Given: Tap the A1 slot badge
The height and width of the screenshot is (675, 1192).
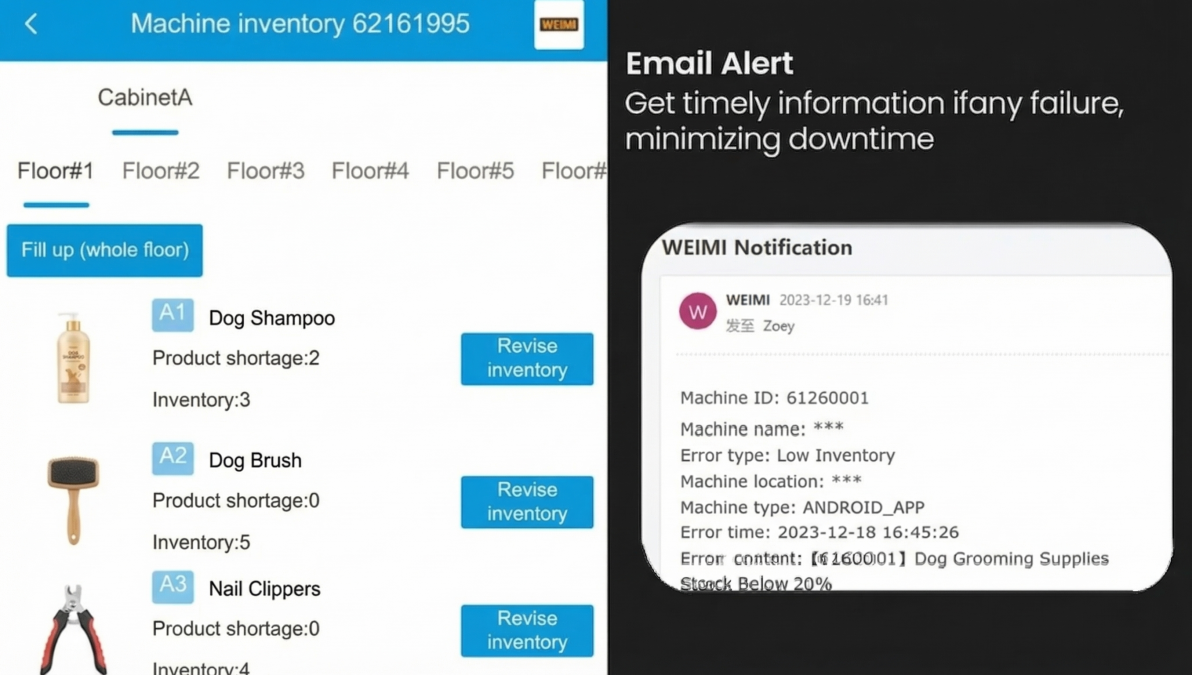Looking at the screenshot, I should (x=173, y=315).
